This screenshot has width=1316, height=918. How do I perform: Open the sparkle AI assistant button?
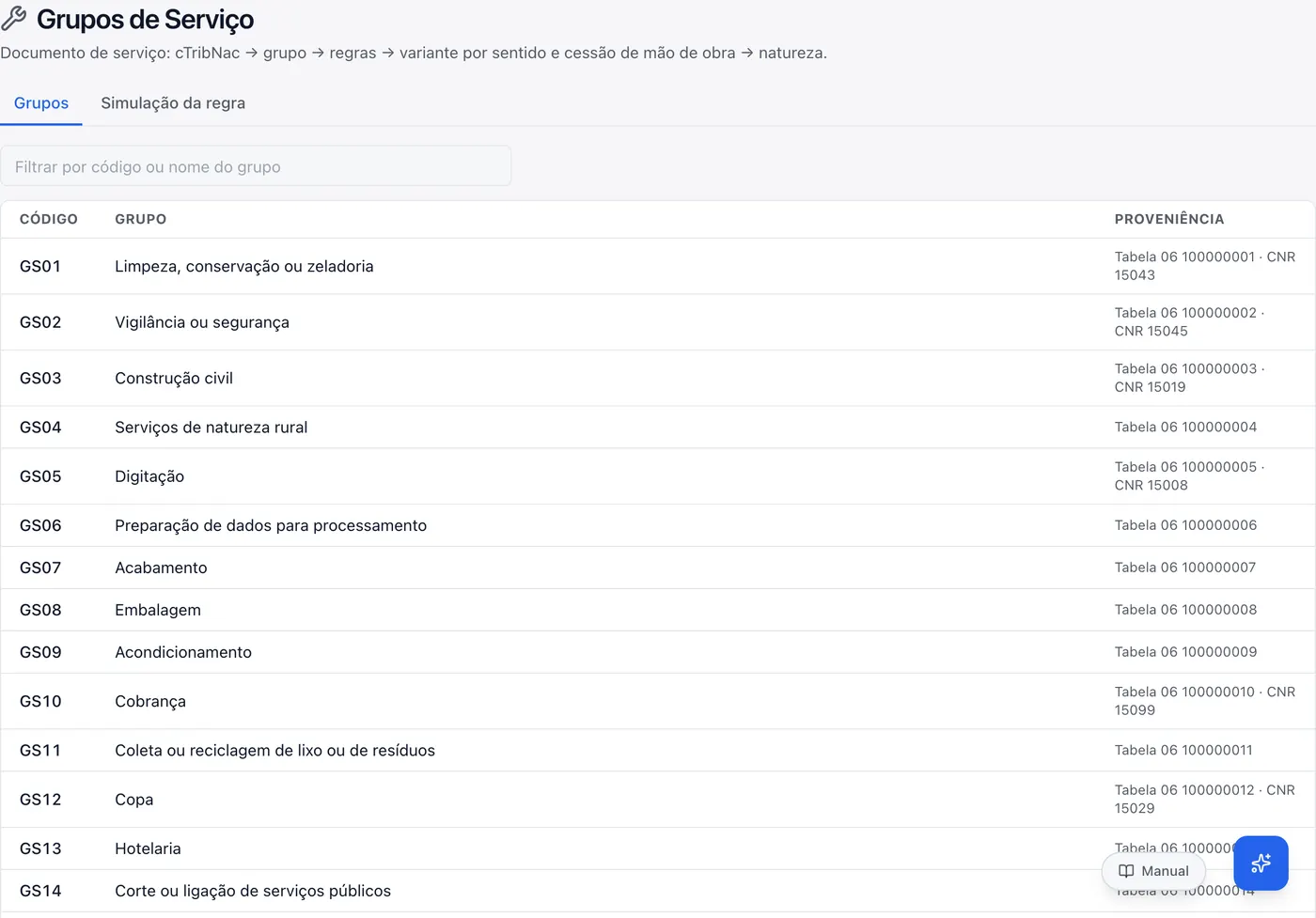click(x=1261, y=863)
